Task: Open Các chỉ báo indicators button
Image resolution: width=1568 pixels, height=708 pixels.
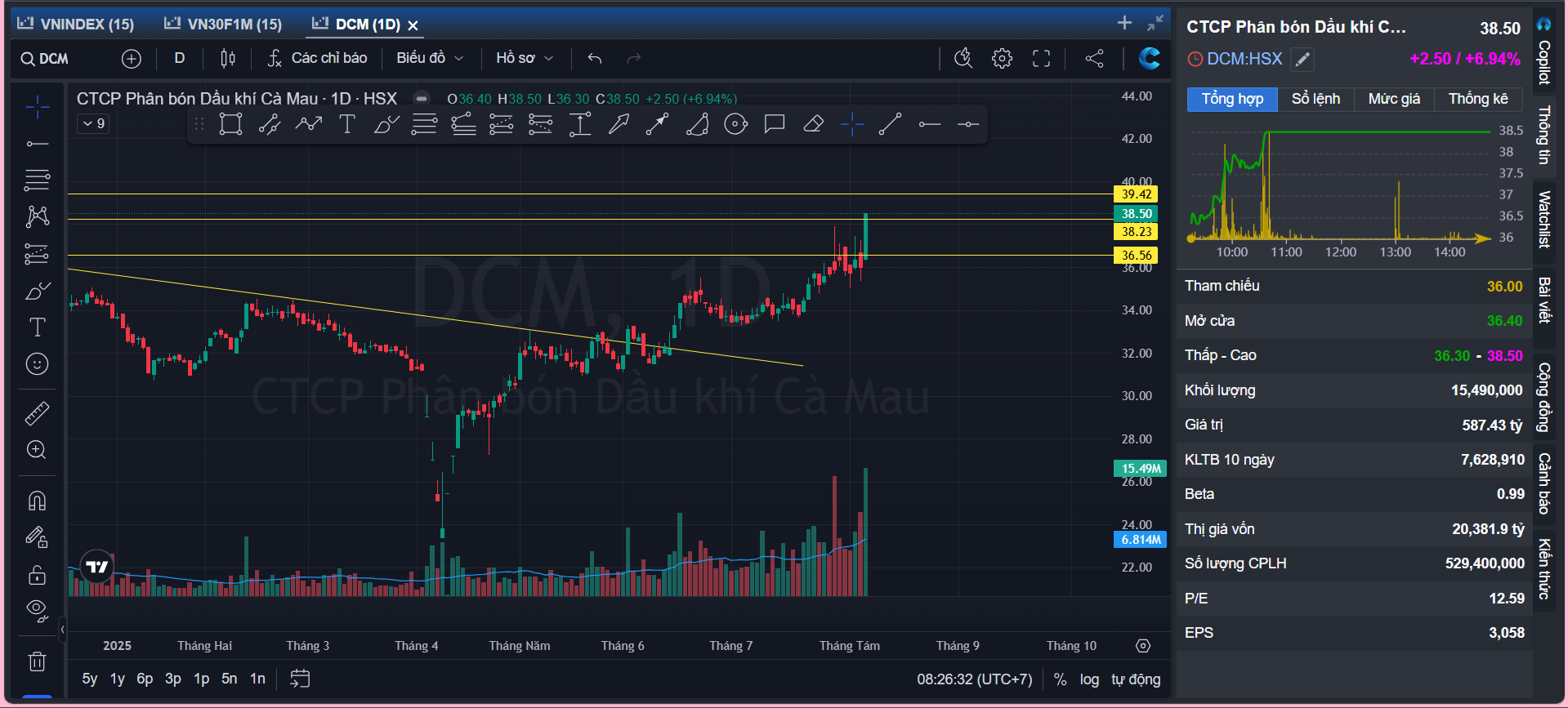Action: (318, 58)
